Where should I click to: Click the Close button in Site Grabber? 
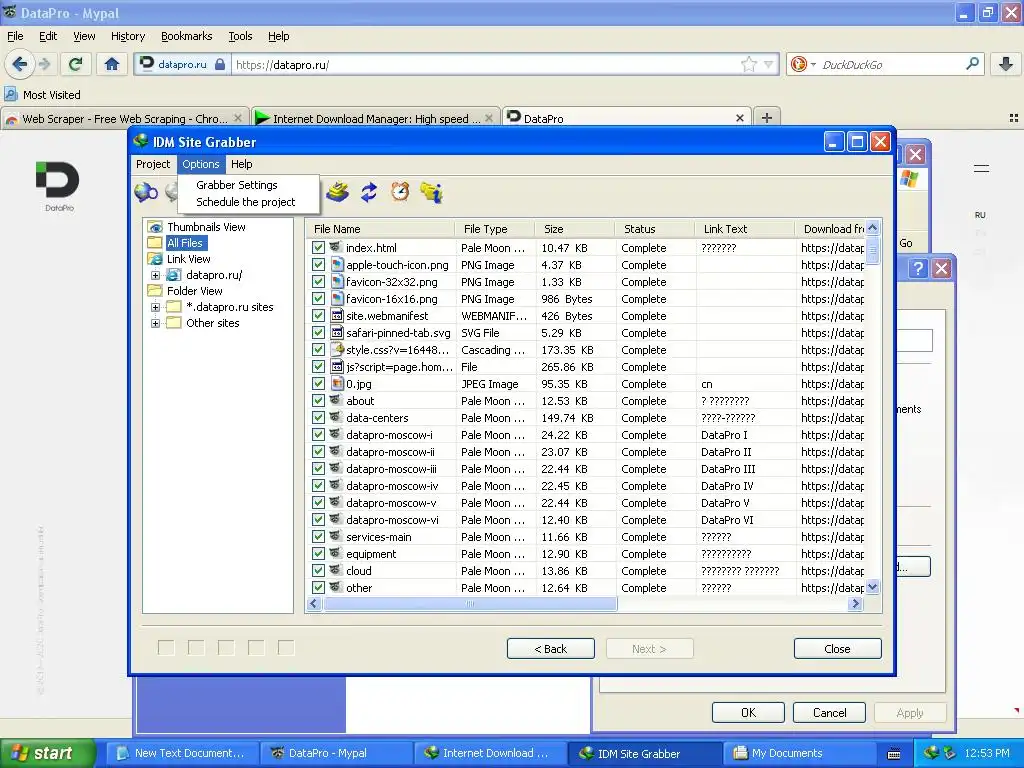pos(837,648)
